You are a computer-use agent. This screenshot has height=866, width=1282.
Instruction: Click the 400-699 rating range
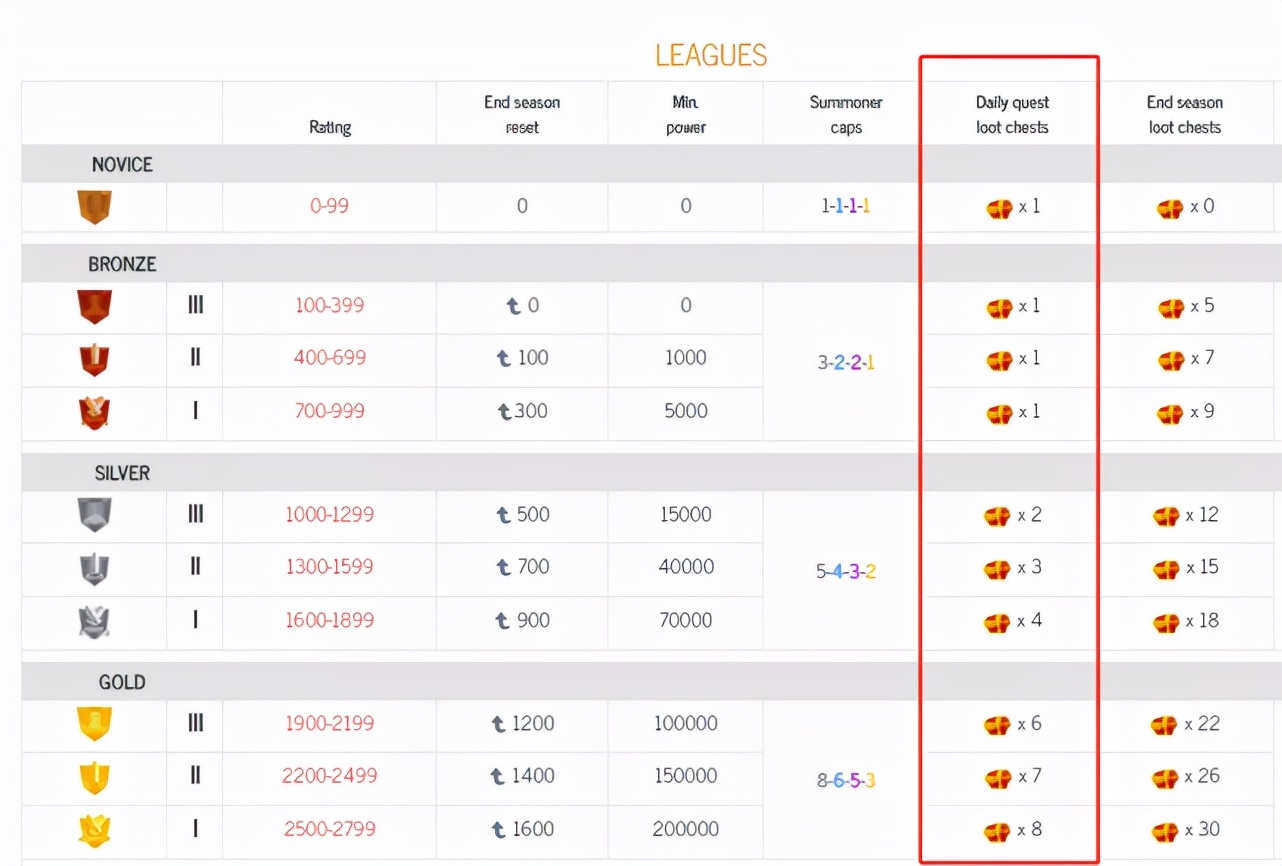[x=330, y=357]
